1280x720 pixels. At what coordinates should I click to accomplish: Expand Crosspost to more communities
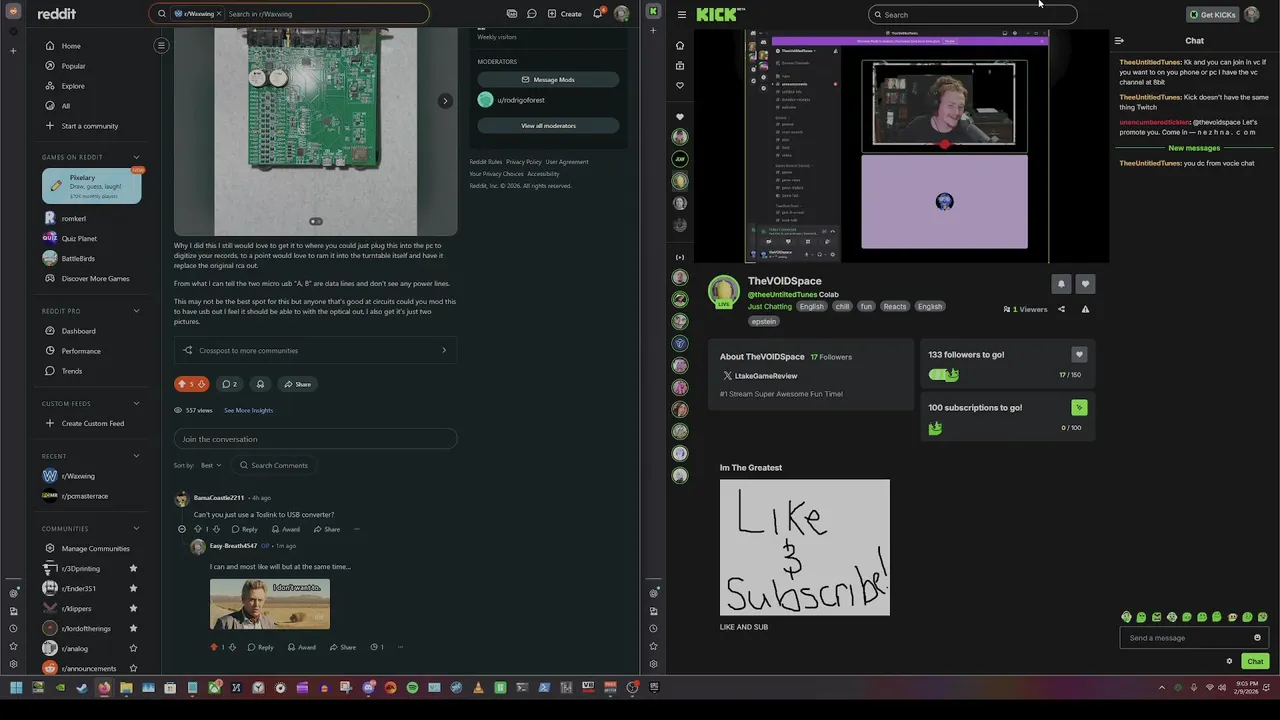click(315, 350)
